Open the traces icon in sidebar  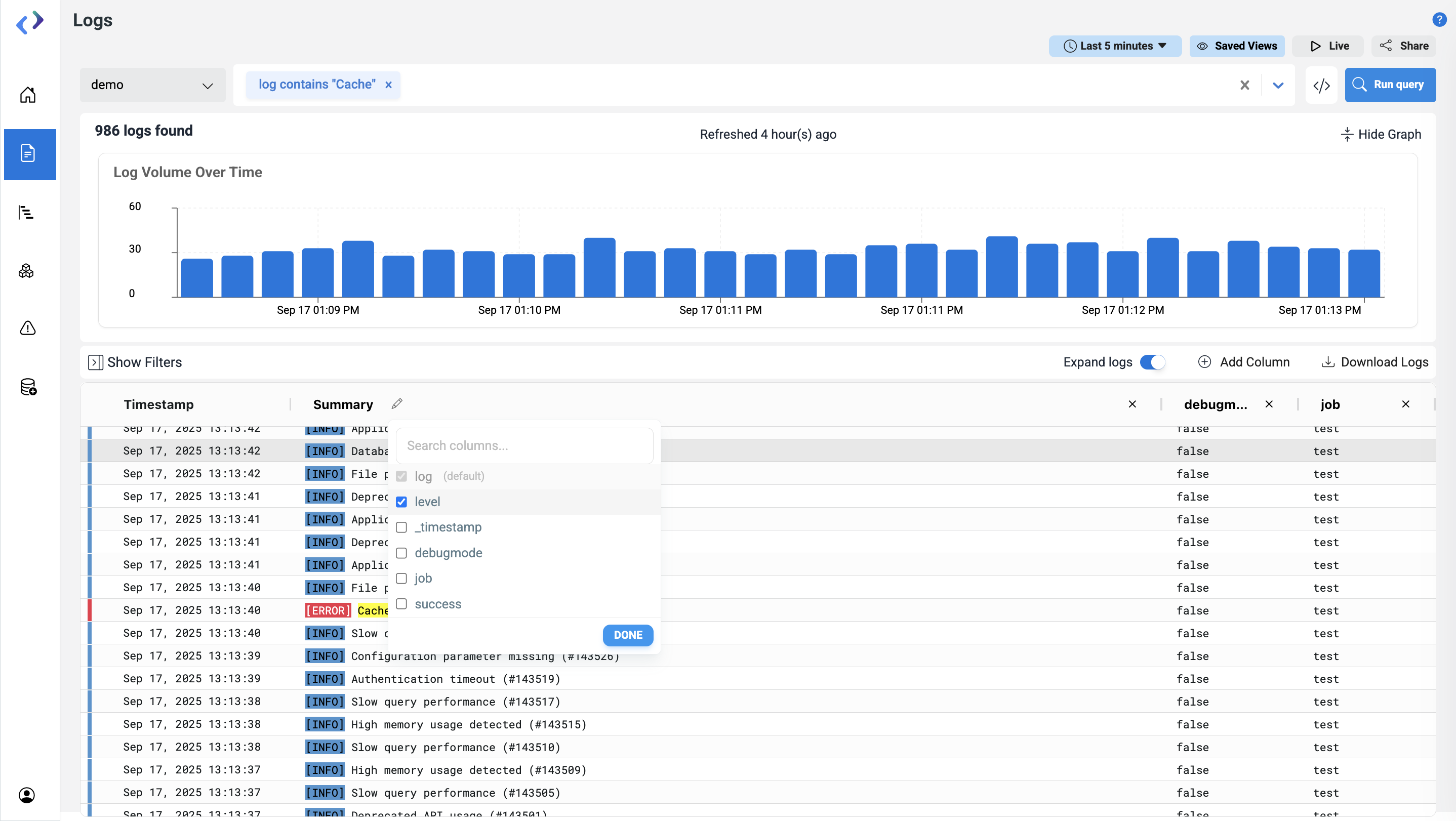click(x=26, y=213)
